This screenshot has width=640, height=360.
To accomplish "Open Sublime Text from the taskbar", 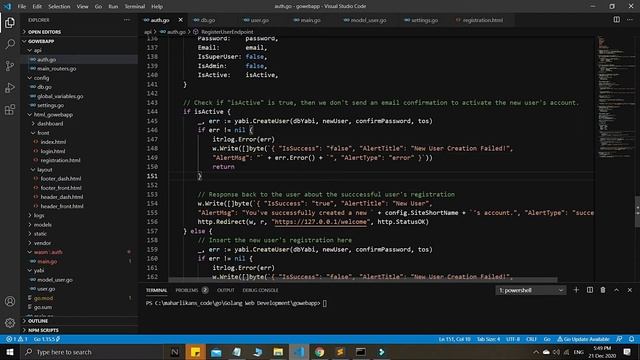I will (x=340, y=352).
